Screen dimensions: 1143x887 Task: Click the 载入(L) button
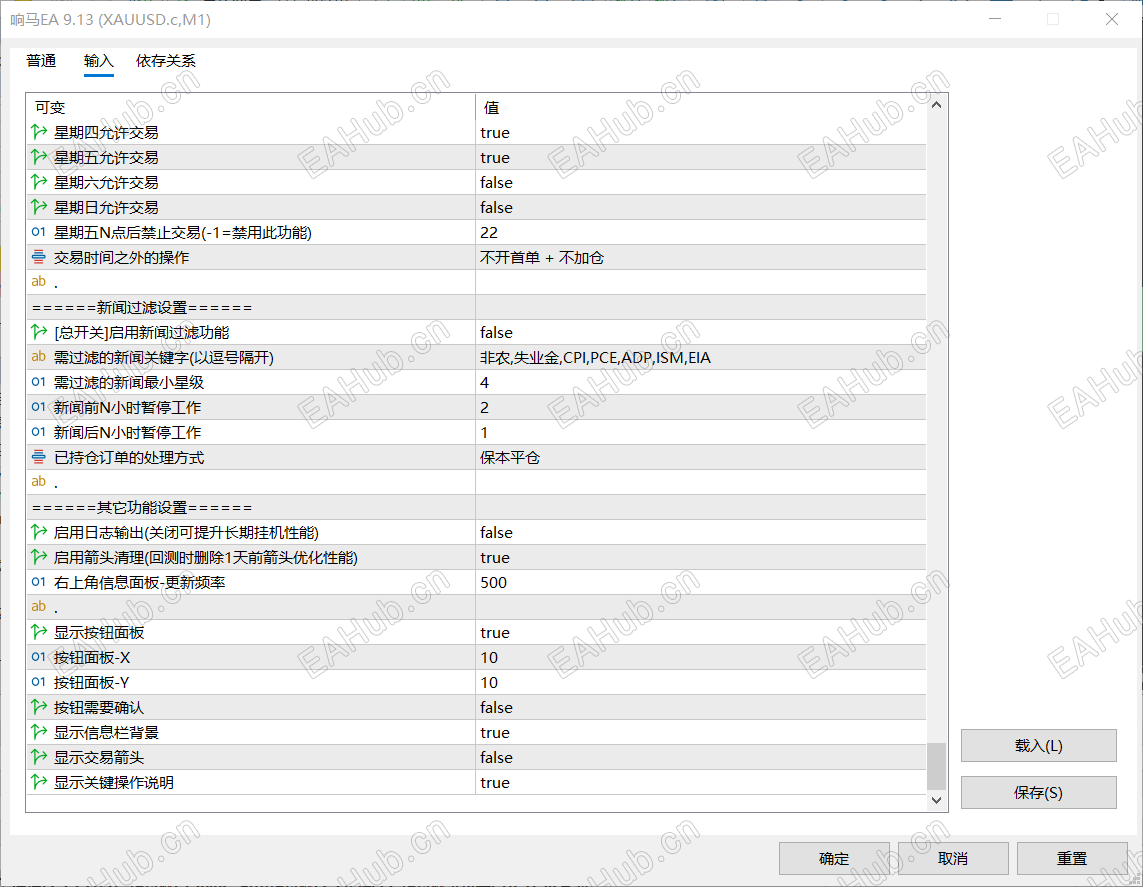click(x=1038, y=746)
